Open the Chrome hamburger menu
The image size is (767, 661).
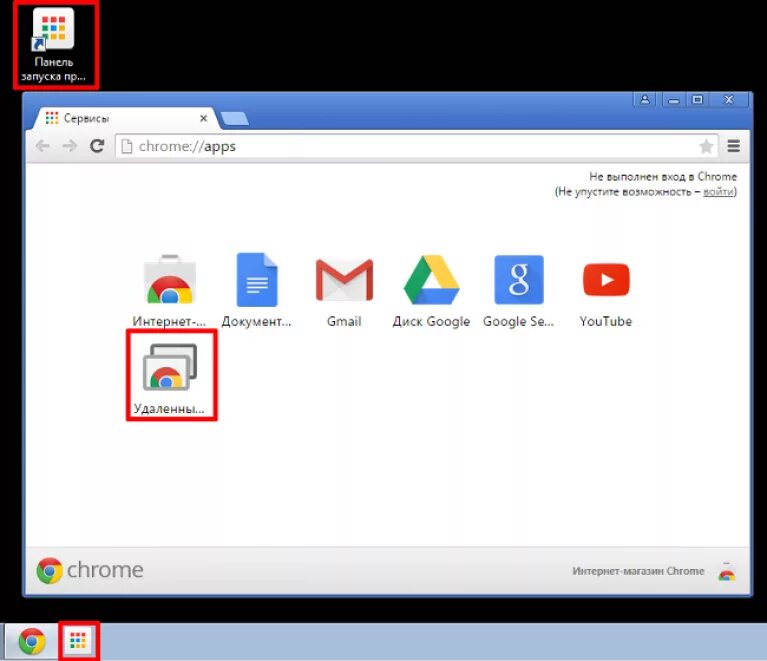point(733,146)
